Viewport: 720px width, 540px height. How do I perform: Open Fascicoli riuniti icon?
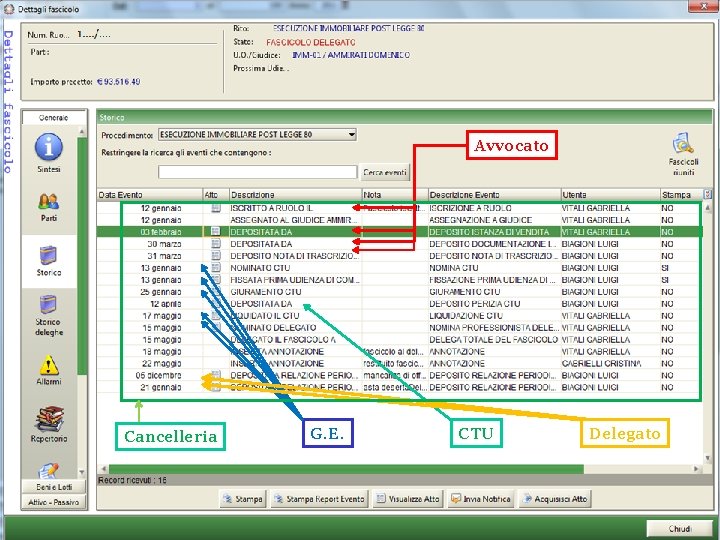(683, 143)
